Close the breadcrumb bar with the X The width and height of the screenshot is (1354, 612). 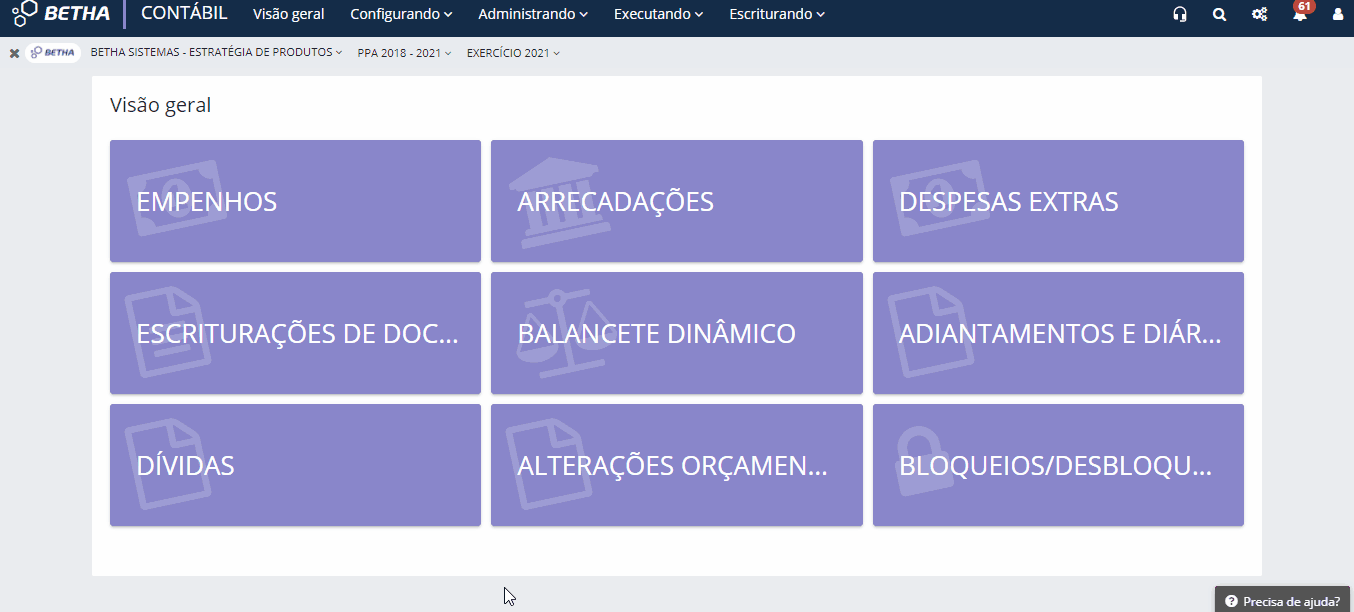[x=13, y=52]
